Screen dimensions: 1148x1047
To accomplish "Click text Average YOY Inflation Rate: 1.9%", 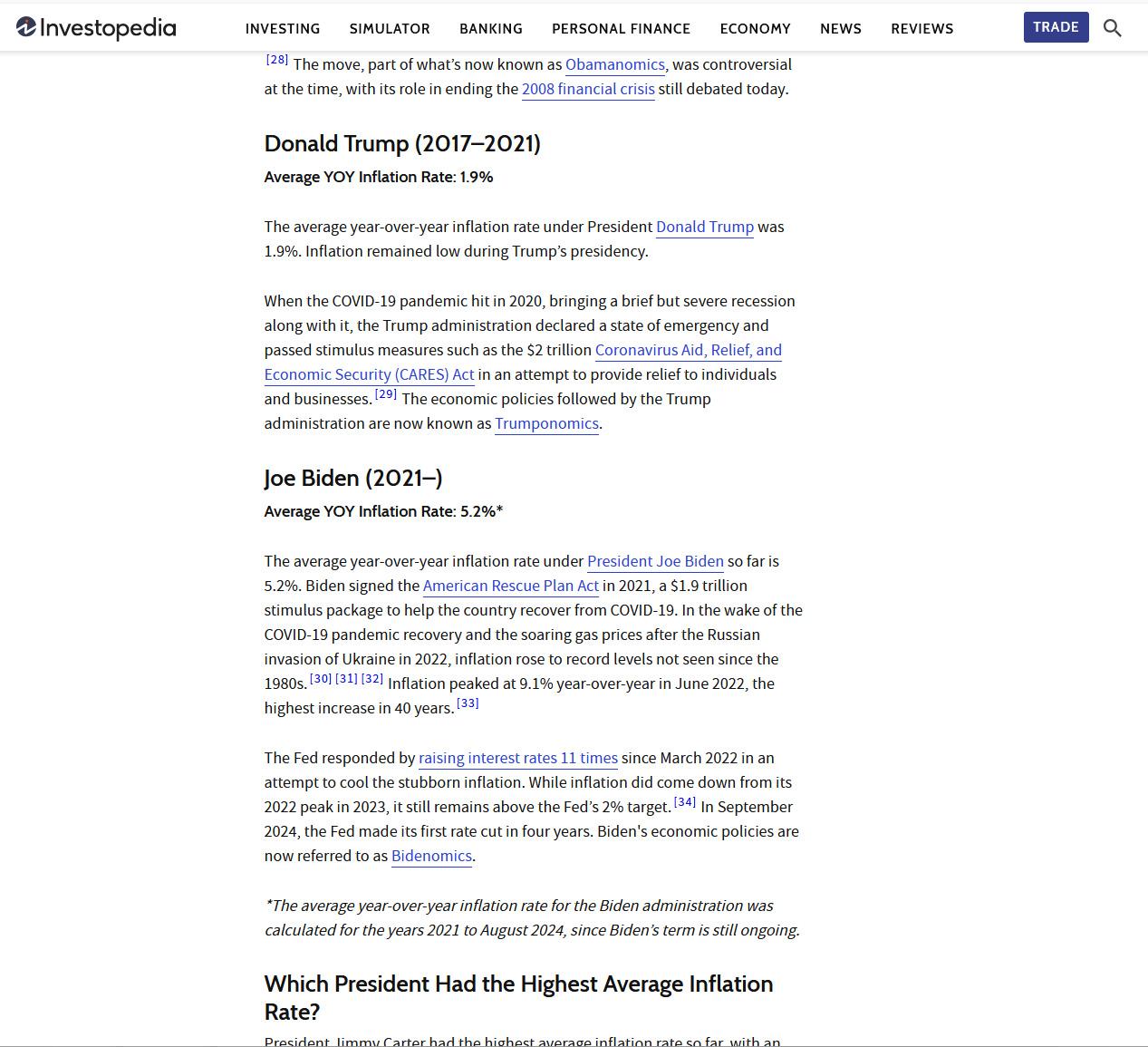I will pyautogui.click(x=379, y=178).
